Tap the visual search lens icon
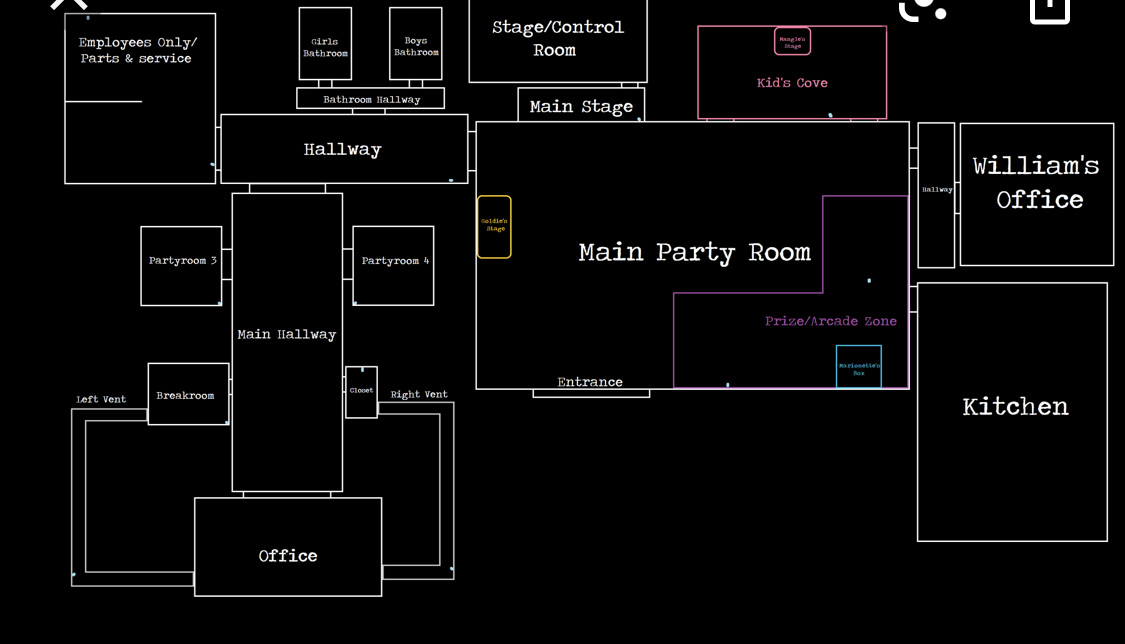 923,9
